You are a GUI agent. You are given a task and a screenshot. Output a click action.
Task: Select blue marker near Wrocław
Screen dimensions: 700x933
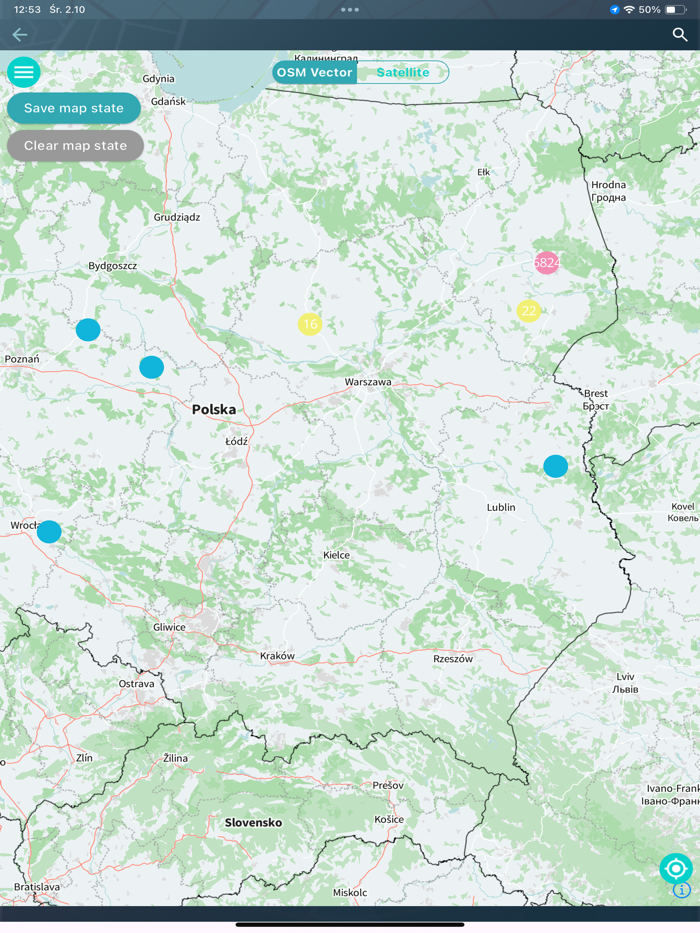click(49, 531)
